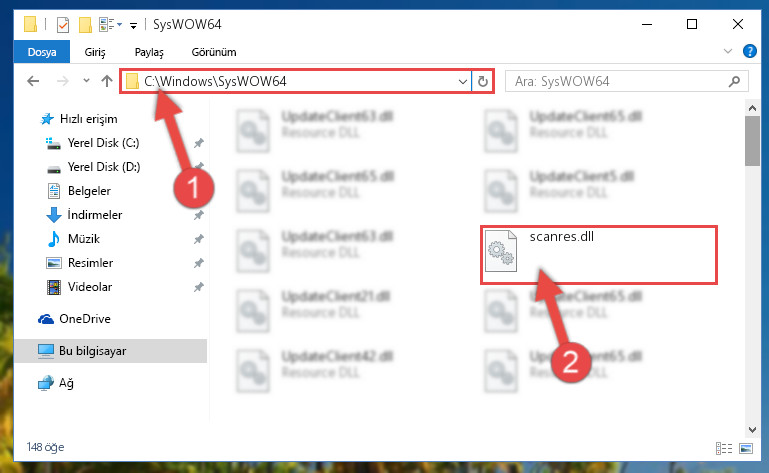Switch to large icons view in status bar
769x473 pixels.
point(746,448)
